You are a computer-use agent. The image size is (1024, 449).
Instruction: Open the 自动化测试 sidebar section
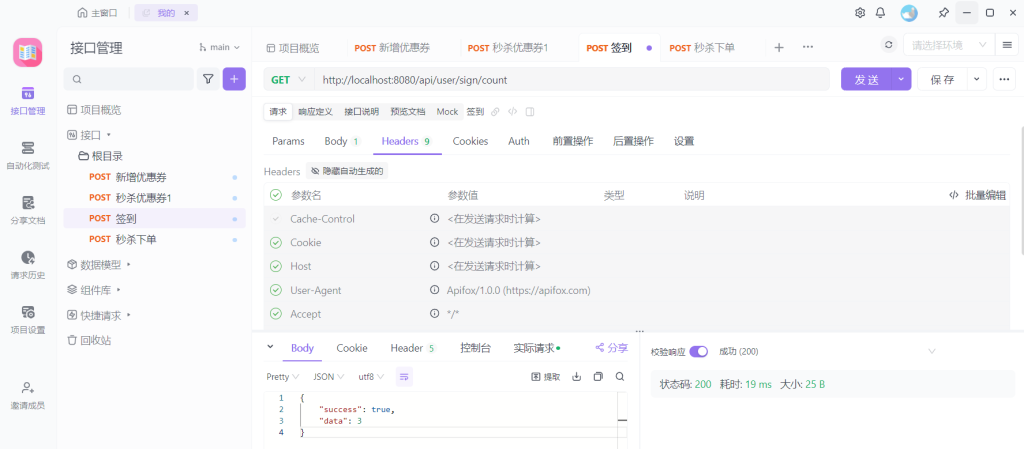28,155
